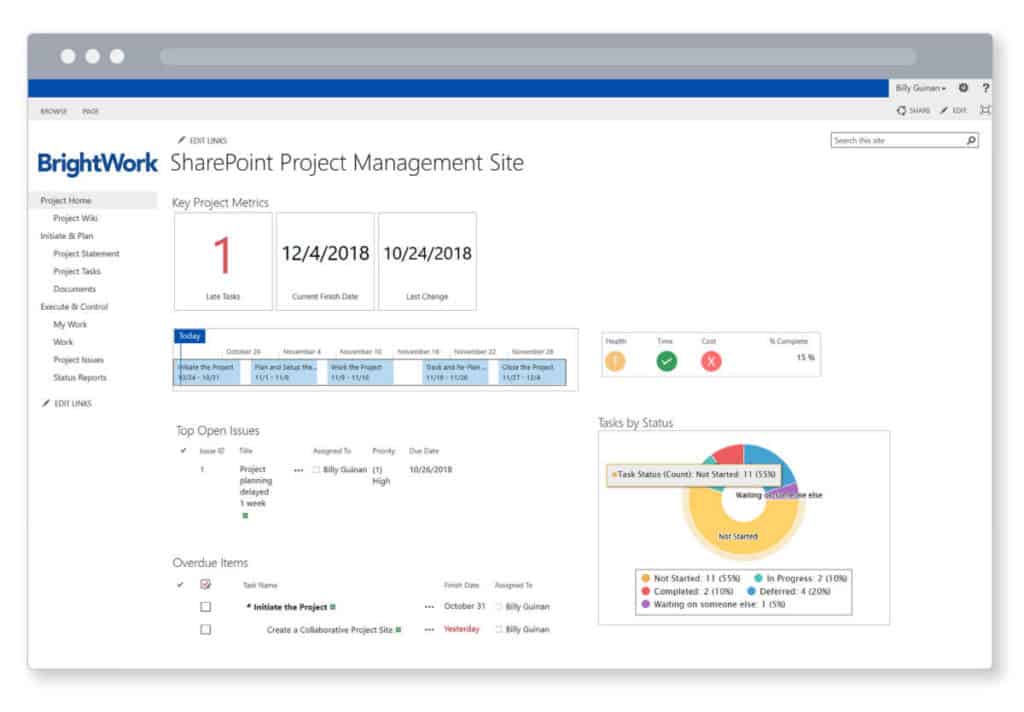This screenshot has width=1024, height=712.
Task: Click checkmark column icon in Top Open Issues header
Action: [183, 451]
